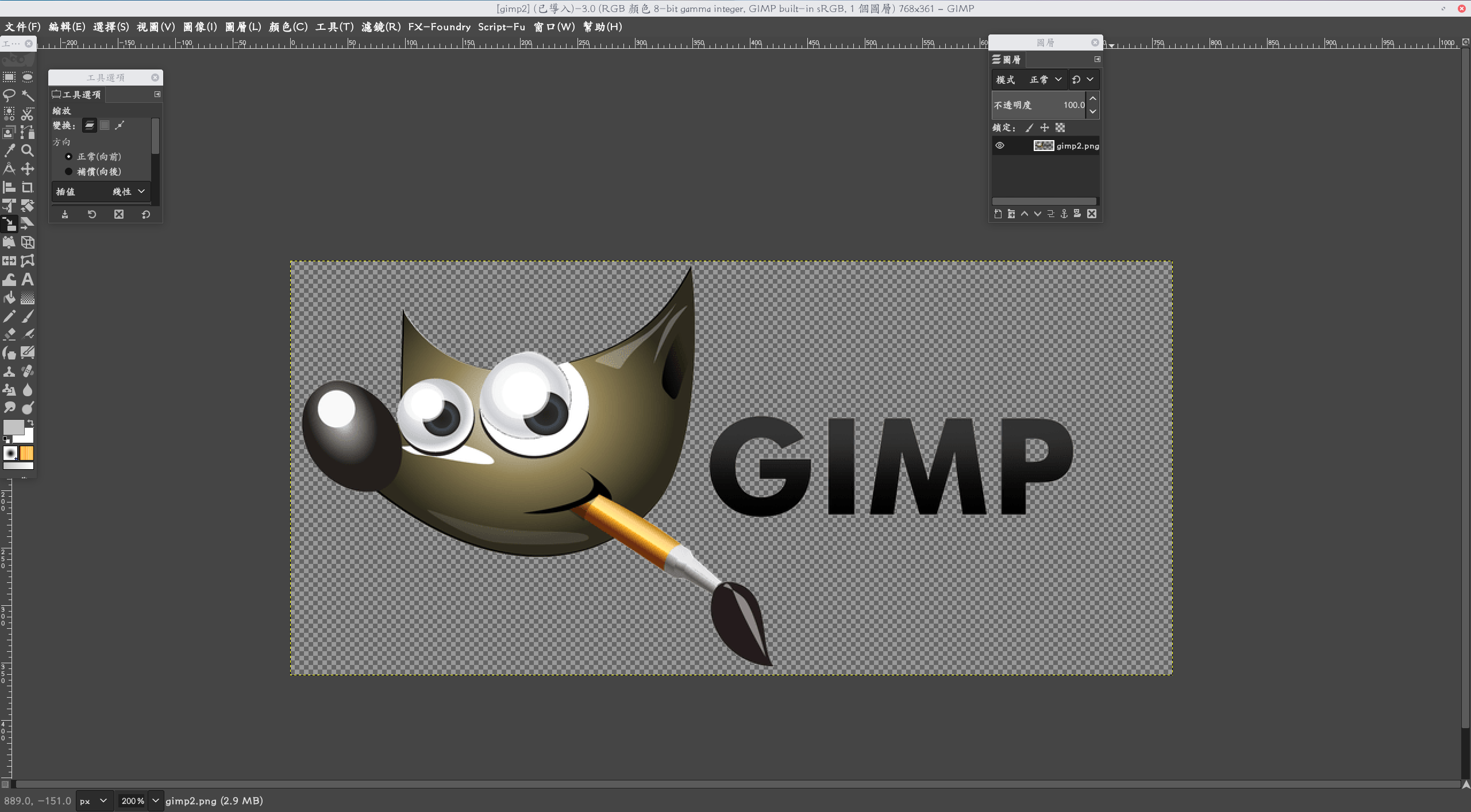This screenshot has height=812, width=1471.
Task: Set transform target to selection
Action: (x=105, y=125)
